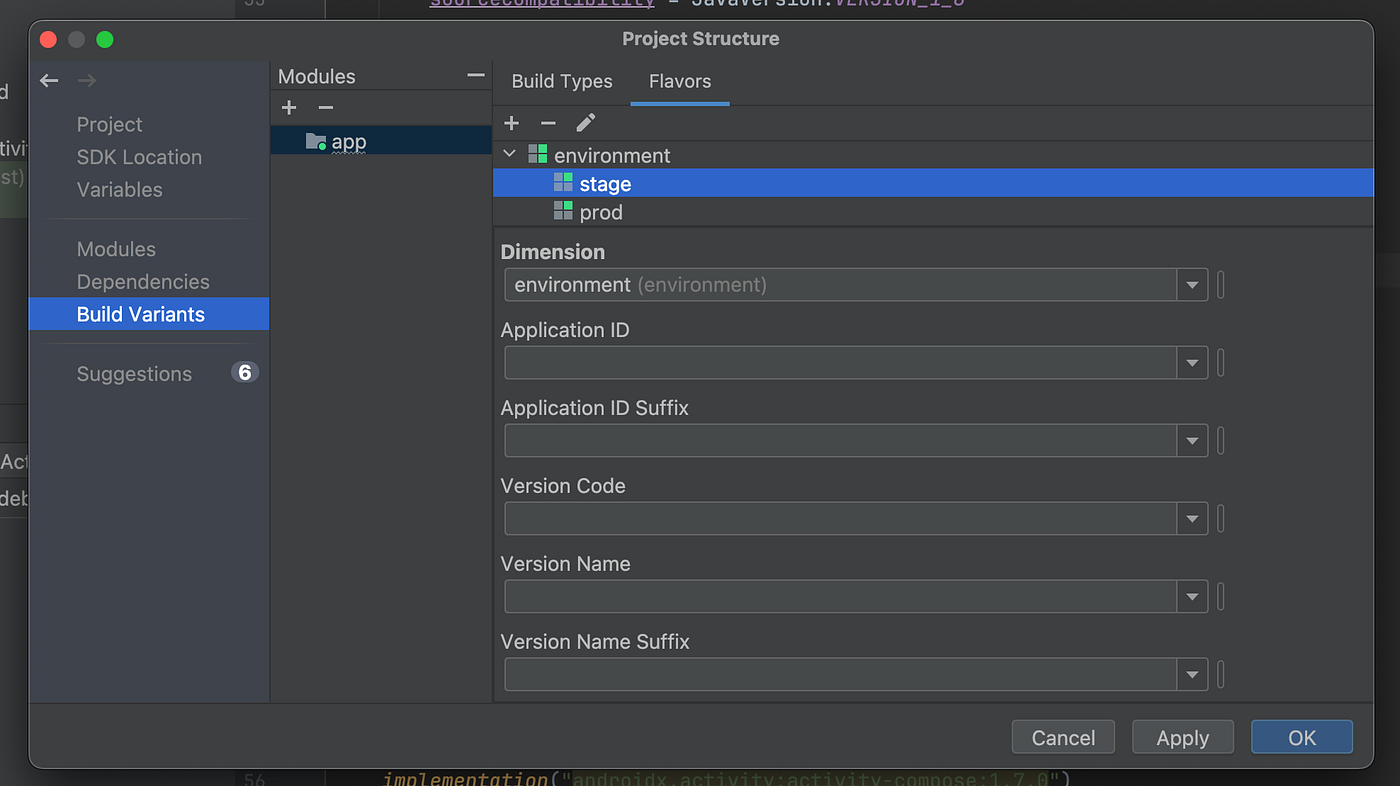Add a flavor with the plus icon
1400x786 pixels.
512,123
